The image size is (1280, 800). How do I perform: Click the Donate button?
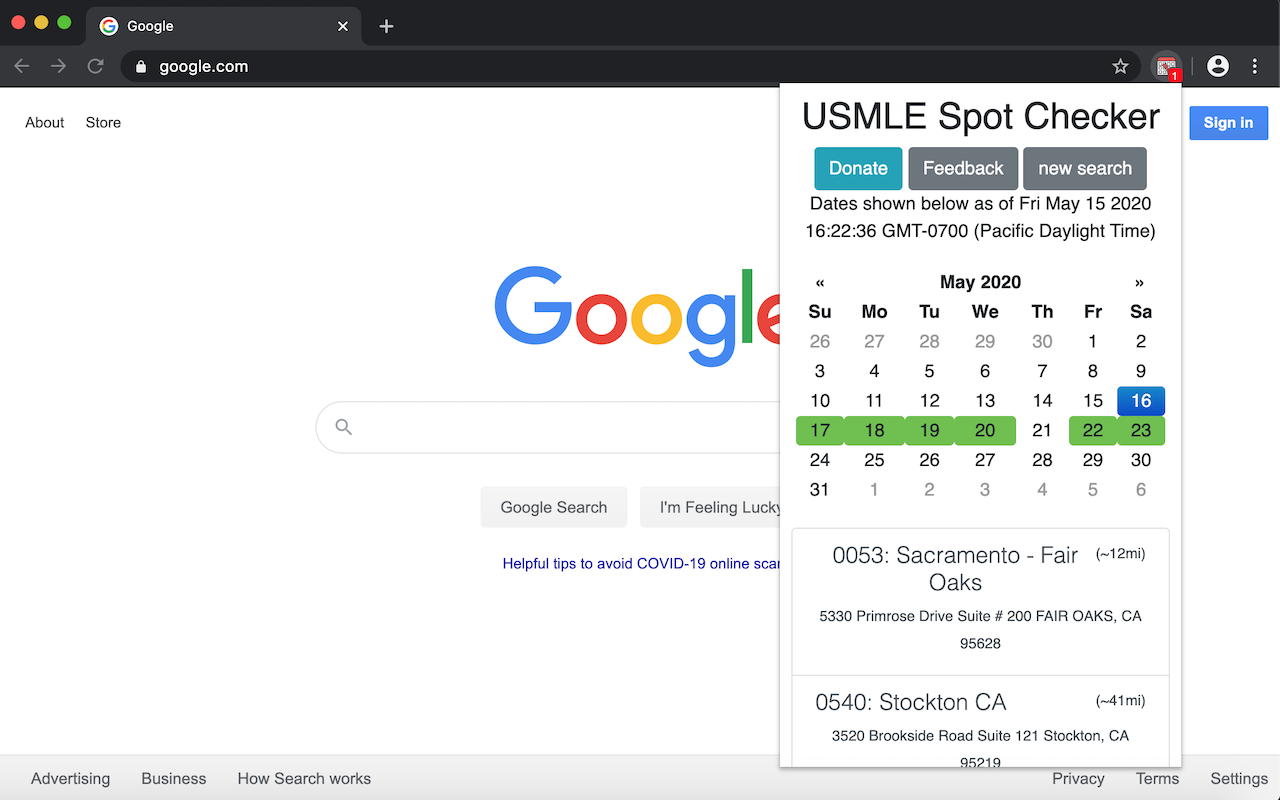858,169
